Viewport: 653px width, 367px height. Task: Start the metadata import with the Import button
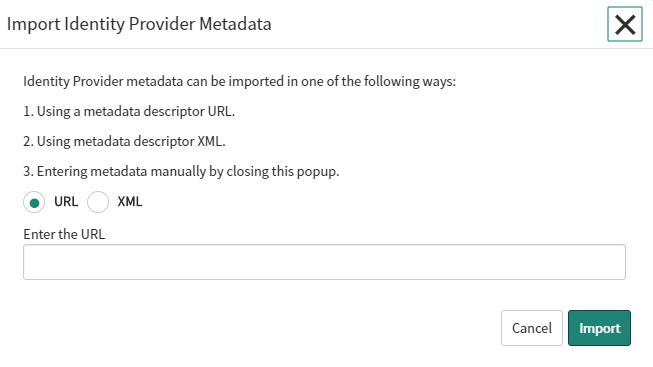click(x=599, y=328)
